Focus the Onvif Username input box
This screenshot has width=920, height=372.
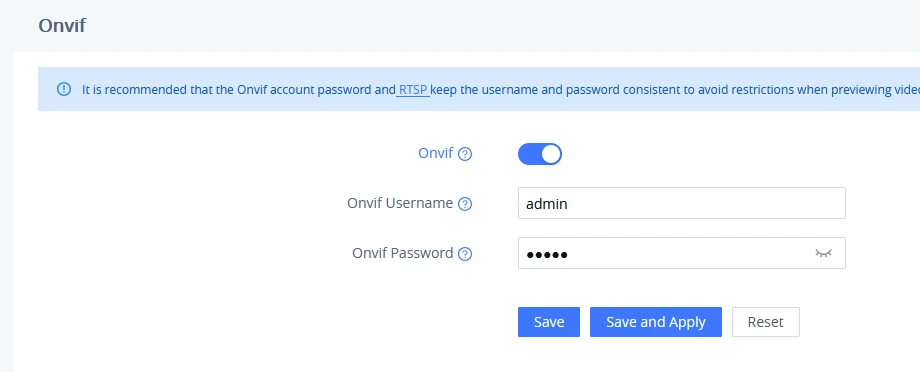(682, 203)
